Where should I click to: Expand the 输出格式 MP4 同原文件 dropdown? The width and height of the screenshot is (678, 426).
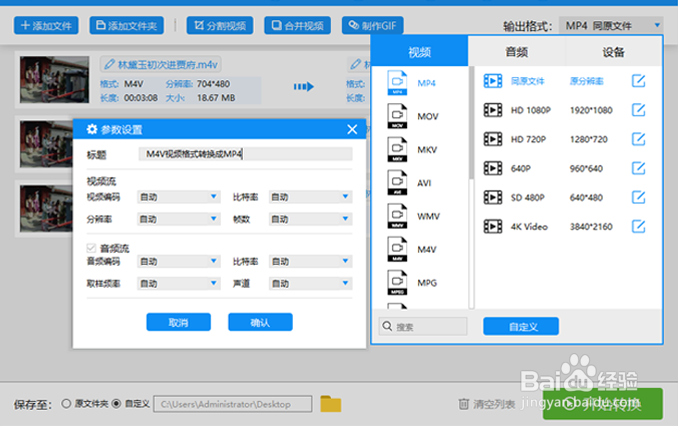pos(611,26)
